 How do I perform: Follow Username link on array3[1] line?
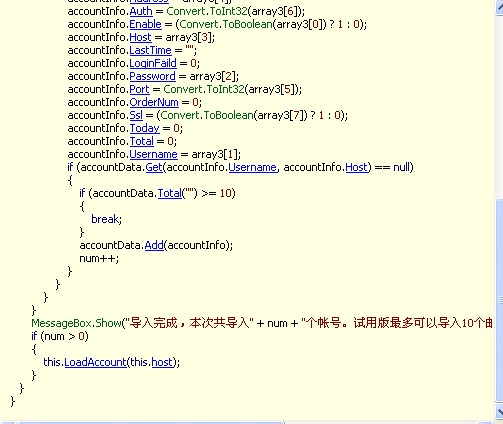click(x=153, y=154)
